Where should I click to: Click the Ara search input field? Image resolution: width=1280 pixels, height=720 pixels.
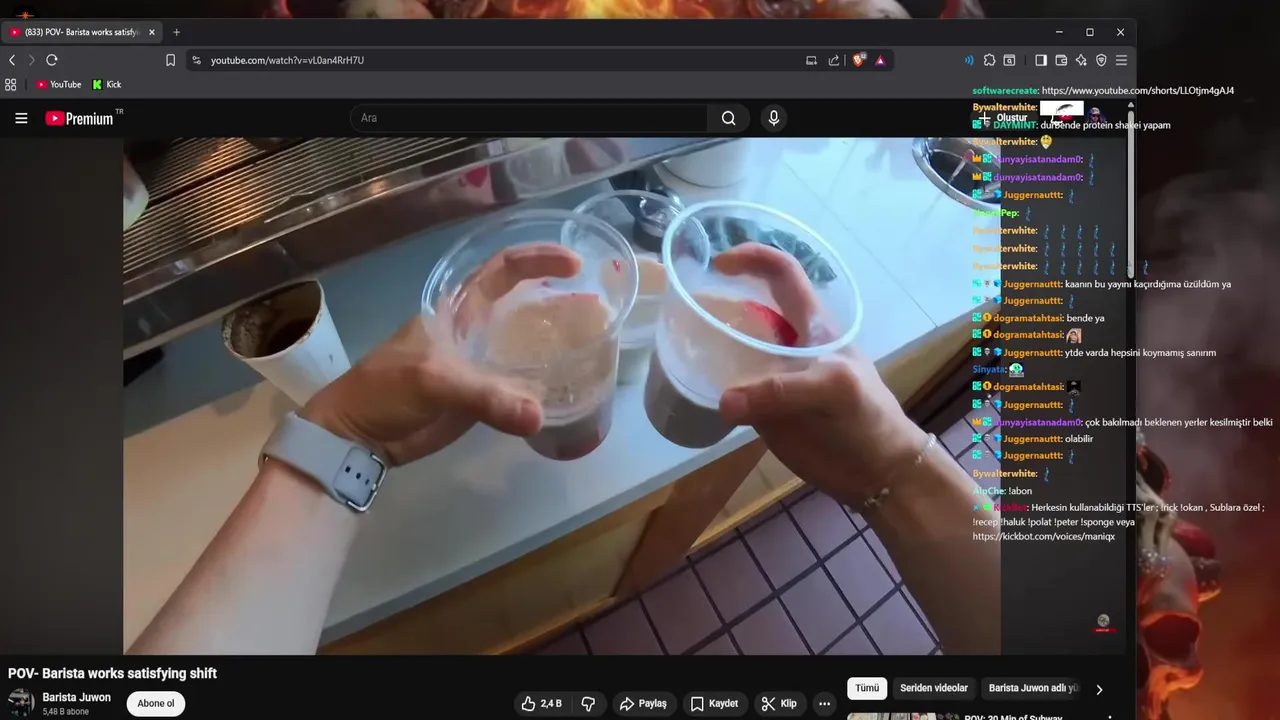click(530, 118)
